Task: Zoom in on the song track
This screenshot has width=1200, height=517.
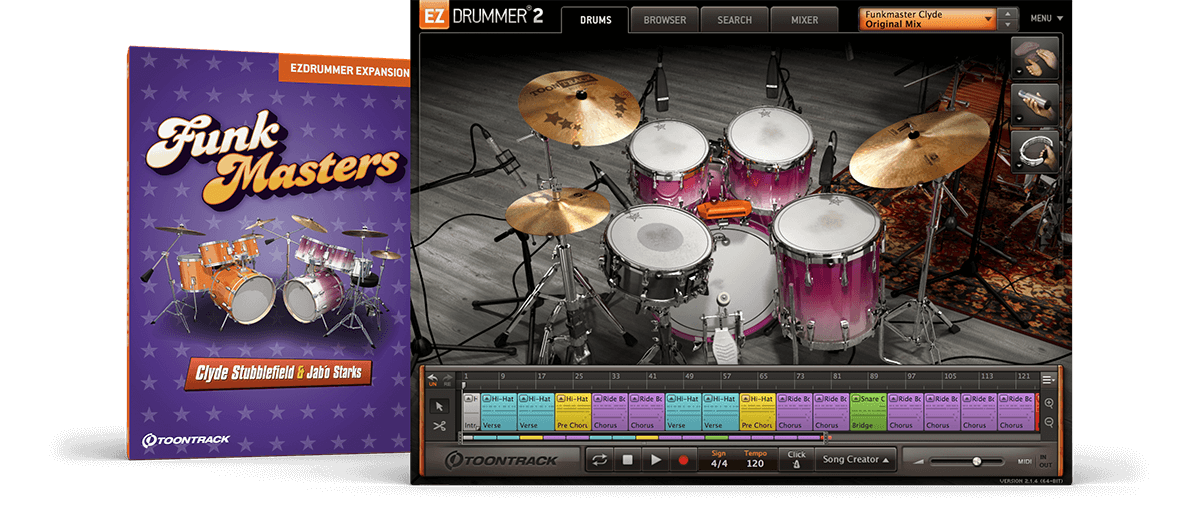Action: tap(1048, 403)
